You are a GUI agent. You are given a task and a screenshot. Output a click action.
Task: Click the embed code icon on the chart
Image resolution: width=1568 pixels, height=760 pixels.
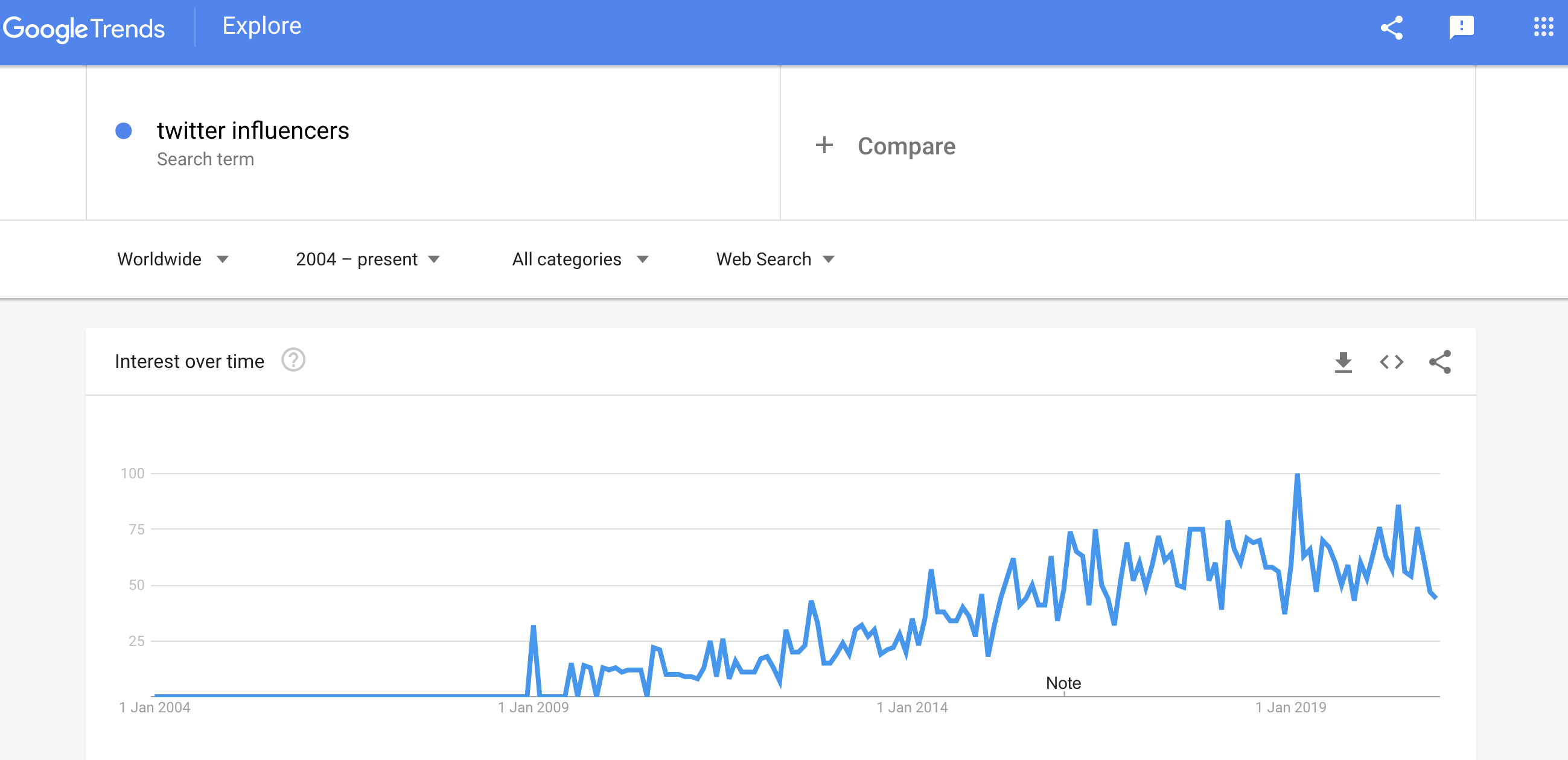tap(1392, 362)
